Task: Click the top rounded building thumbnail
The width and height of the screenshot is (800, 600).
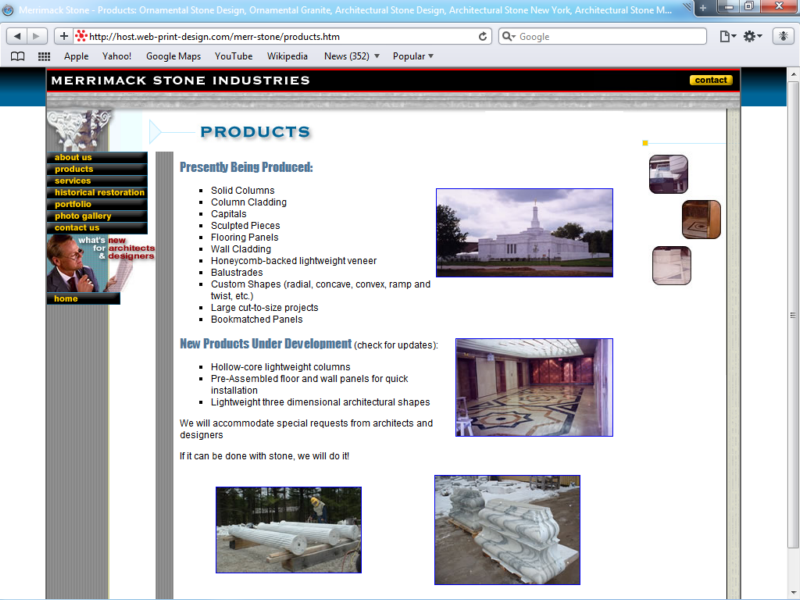Action: pos(668,174)
